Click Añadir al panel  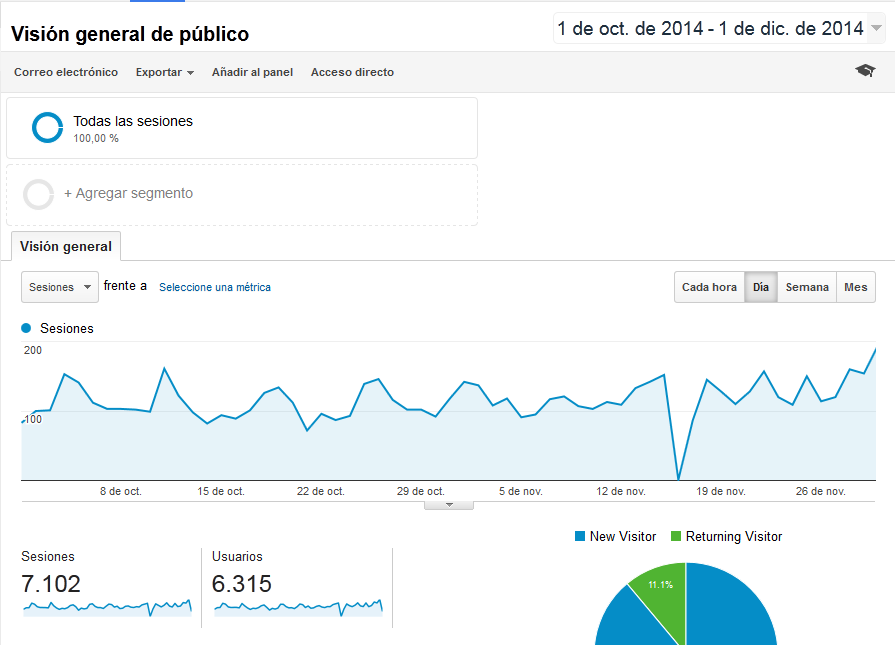coord(252,72)
